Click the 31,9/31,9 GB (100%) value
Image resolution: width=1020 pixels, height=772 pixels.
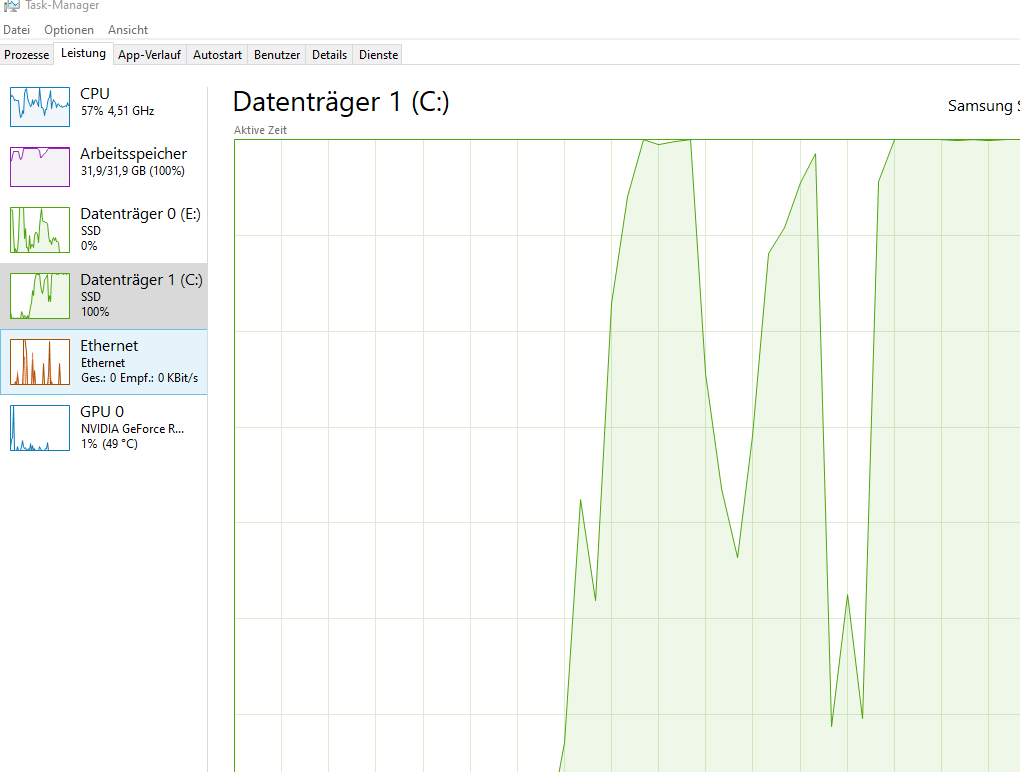(133, 171)
